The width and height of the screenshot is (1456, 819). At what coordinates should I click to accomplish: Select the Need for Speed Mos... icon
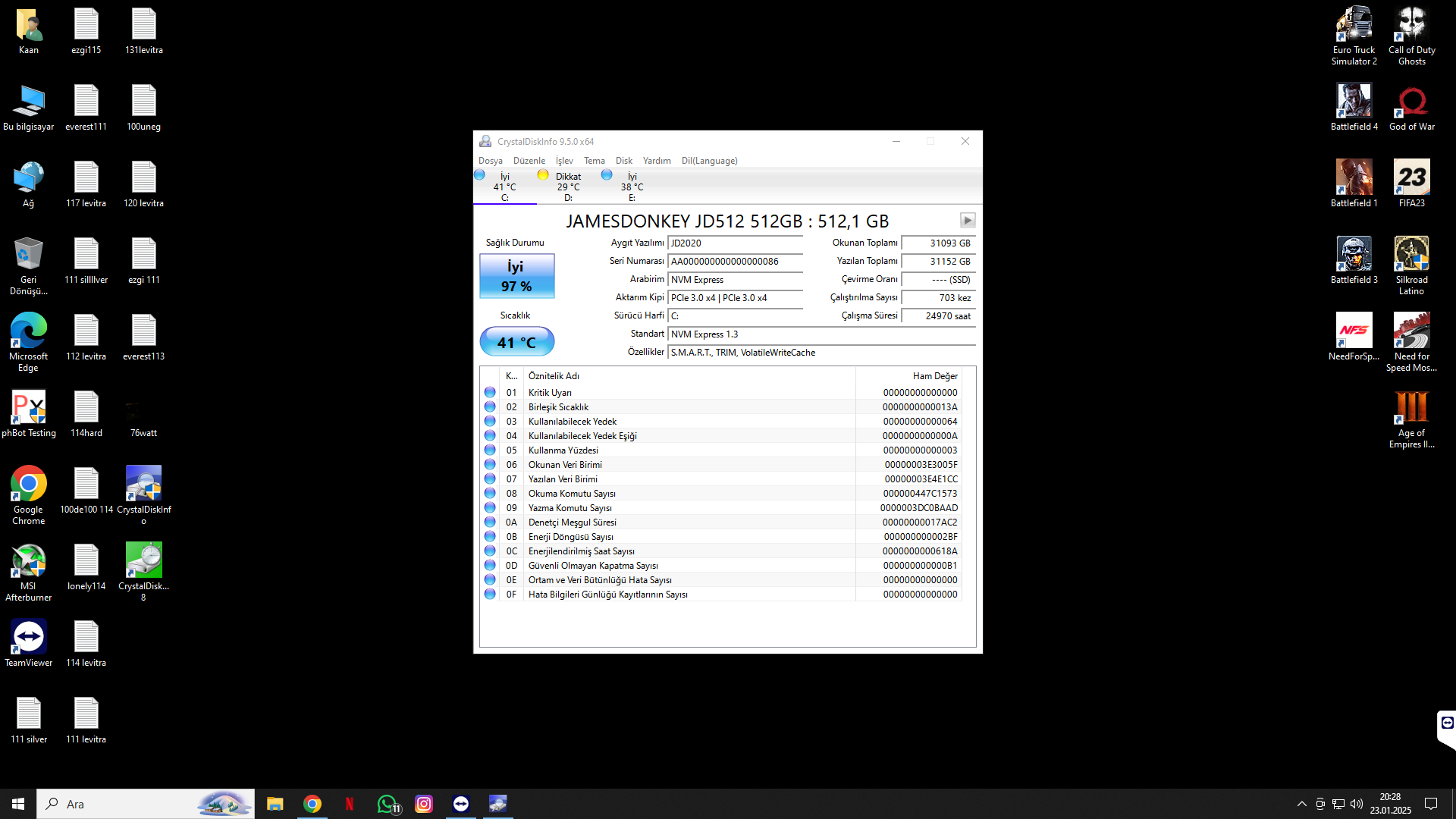click(1411, 343)
